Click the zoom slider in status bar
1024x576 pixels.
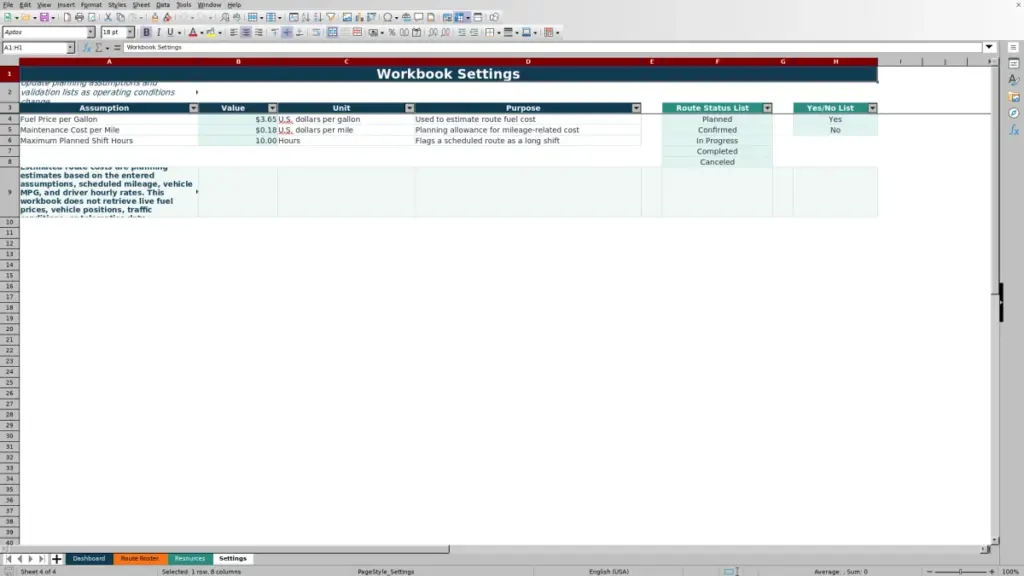[x=960, y=571]
